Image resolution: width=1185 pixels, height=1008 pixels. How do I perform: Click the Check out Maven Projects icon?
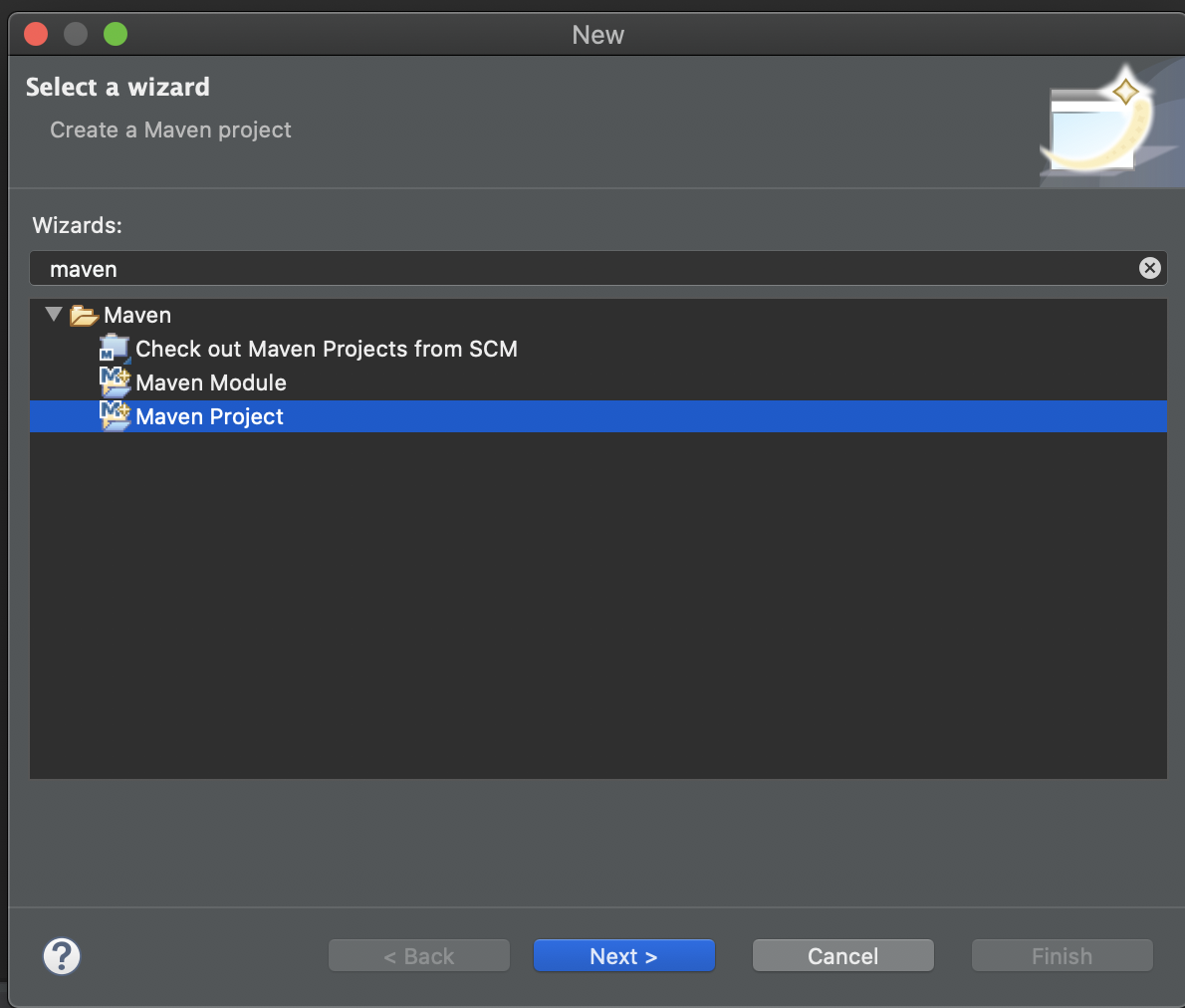115,349
